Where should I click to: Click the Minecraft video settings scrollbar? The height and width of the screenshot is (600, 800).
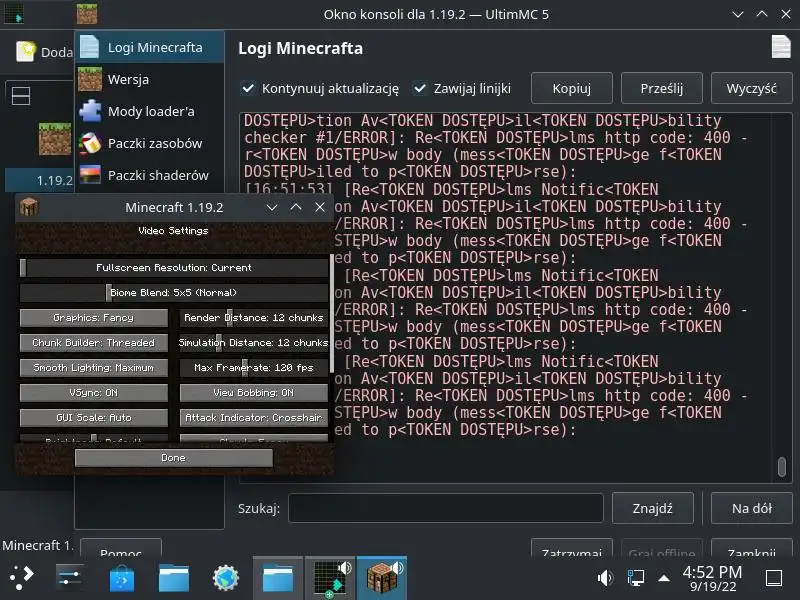click(332, 313)
